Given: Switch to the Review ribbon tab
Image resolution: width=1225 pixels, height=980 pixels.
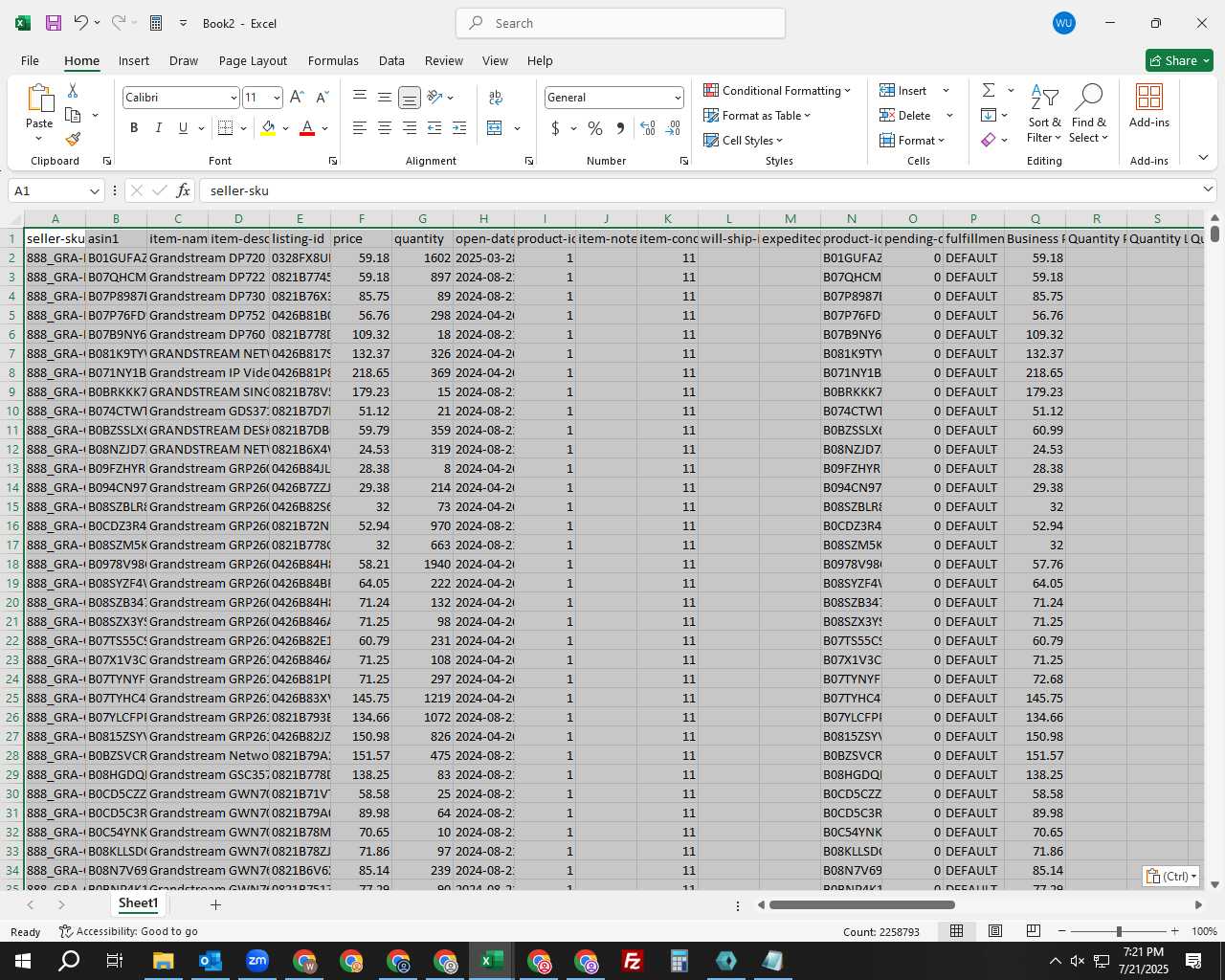Looking at the screenshot, I should point(444,60).
